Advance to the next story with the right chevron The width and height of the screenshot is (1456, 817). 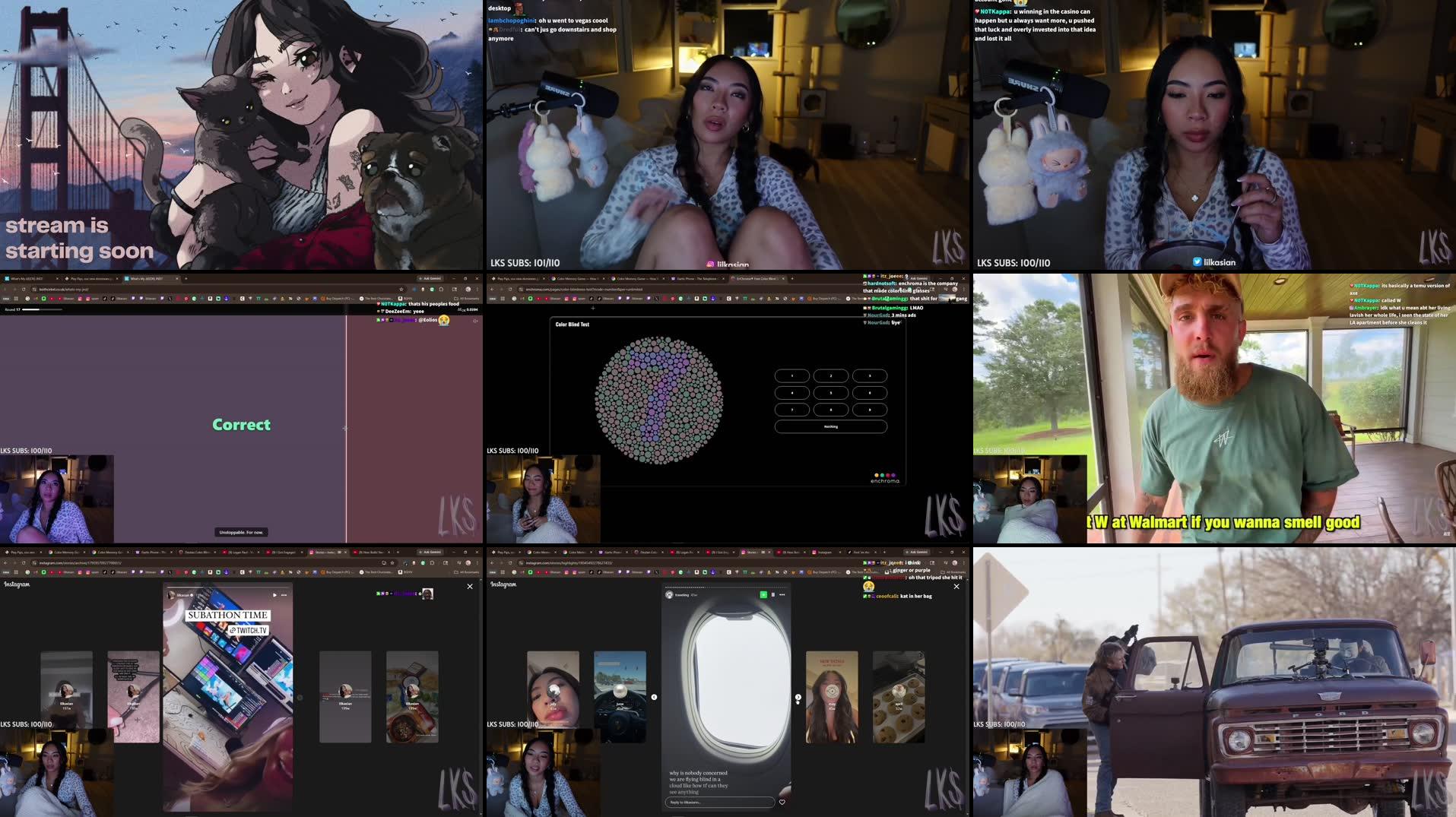[798, 697]
